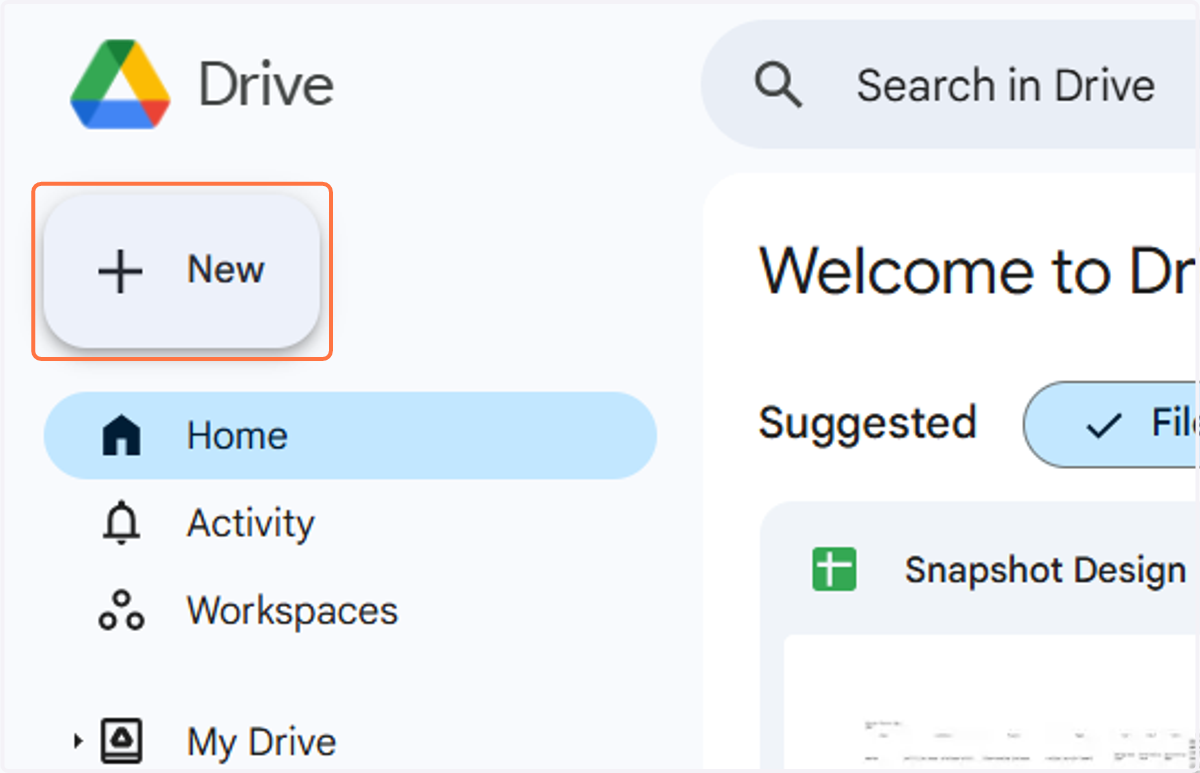Toggle the Files chip next to Suggested
Image resolution: width=1200 pixels, height=773 pixels.
pos(1110,424)
